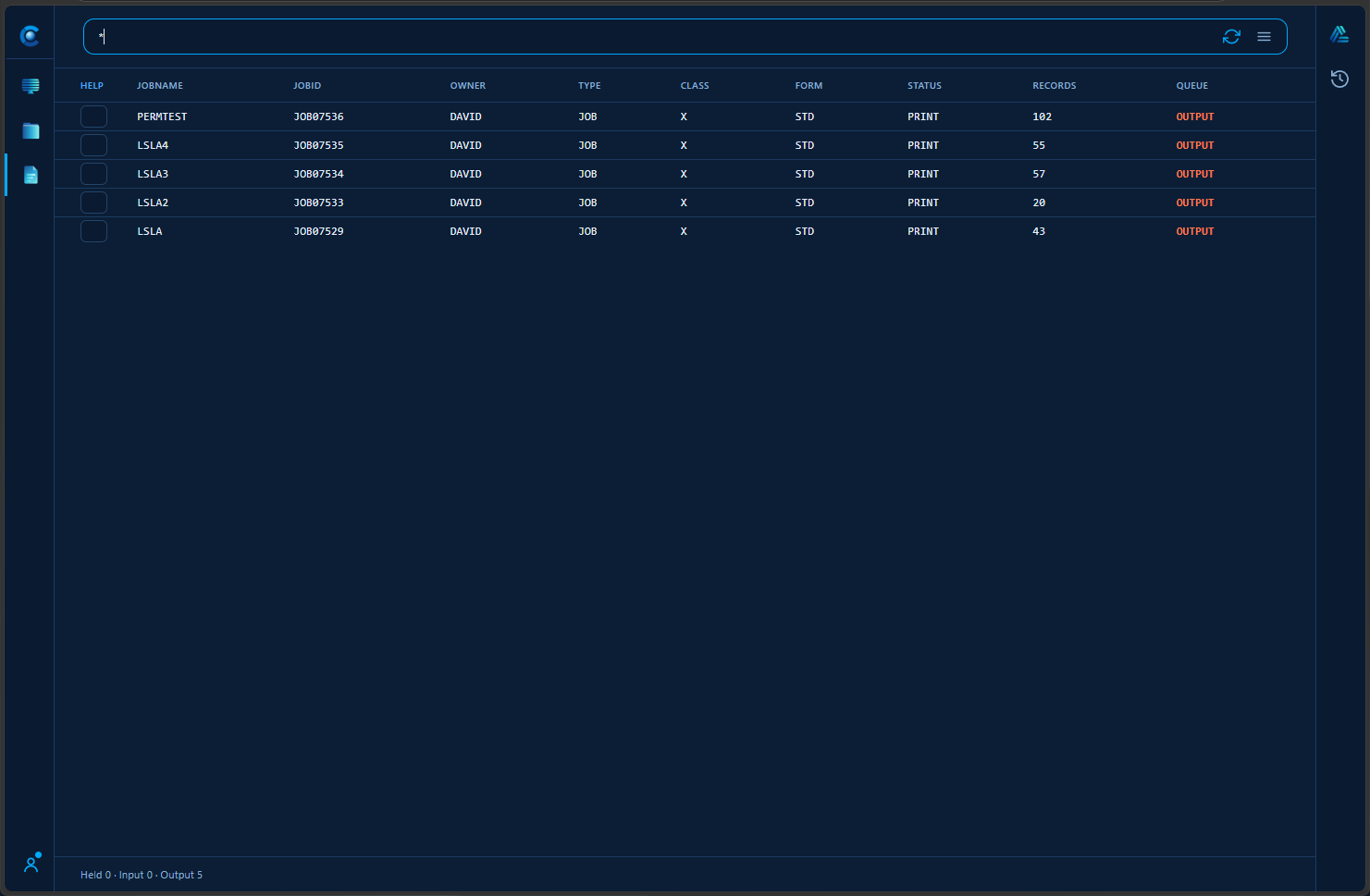Image resolution: width=1370 pixels, height=896 pixels.
Task: Select job ID JOB07529
Action: [318, 231]
